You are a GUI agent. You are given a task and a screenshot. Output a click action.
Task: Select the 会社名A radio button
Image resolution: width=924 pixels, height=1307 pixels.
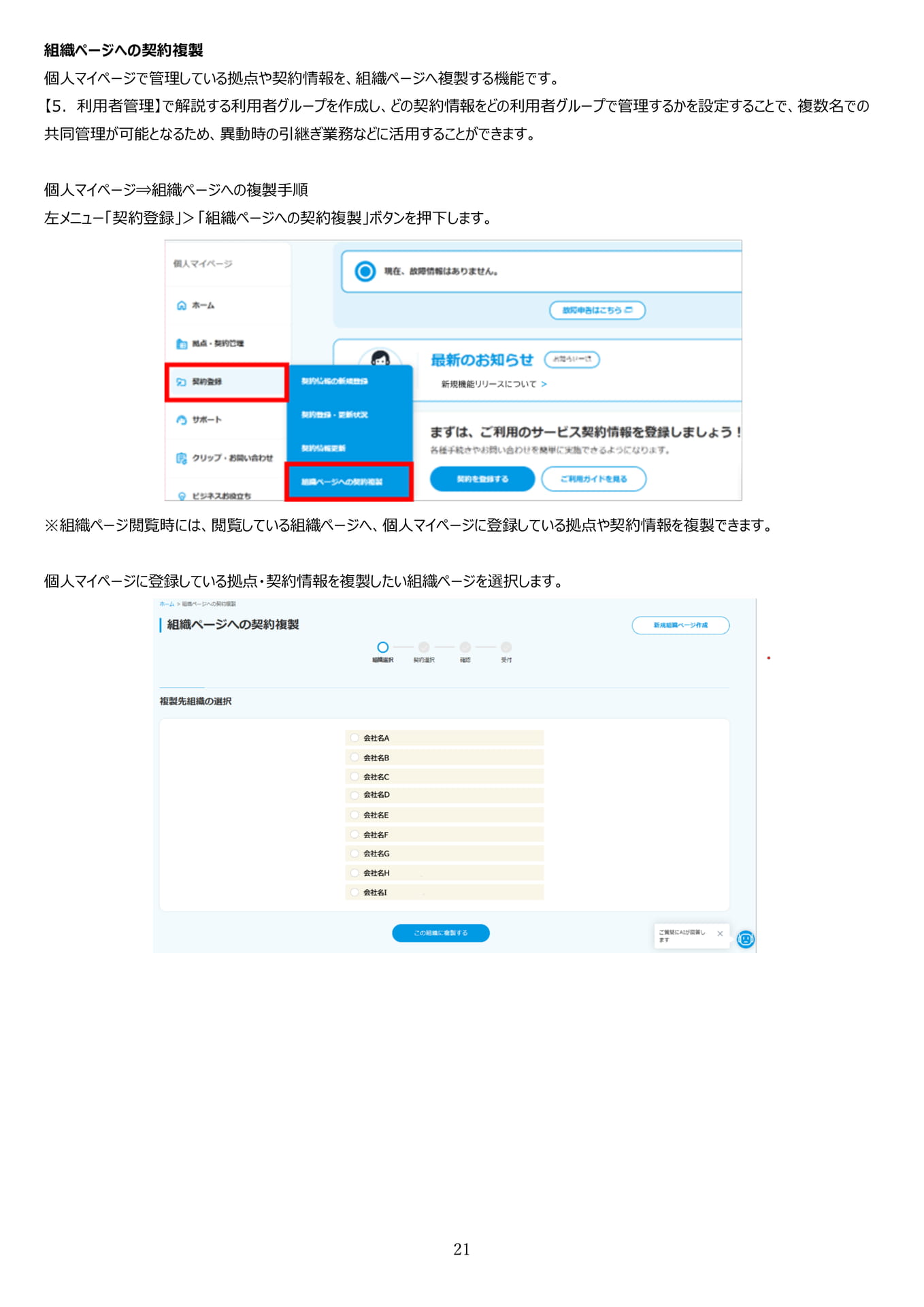tap(354, 738)
